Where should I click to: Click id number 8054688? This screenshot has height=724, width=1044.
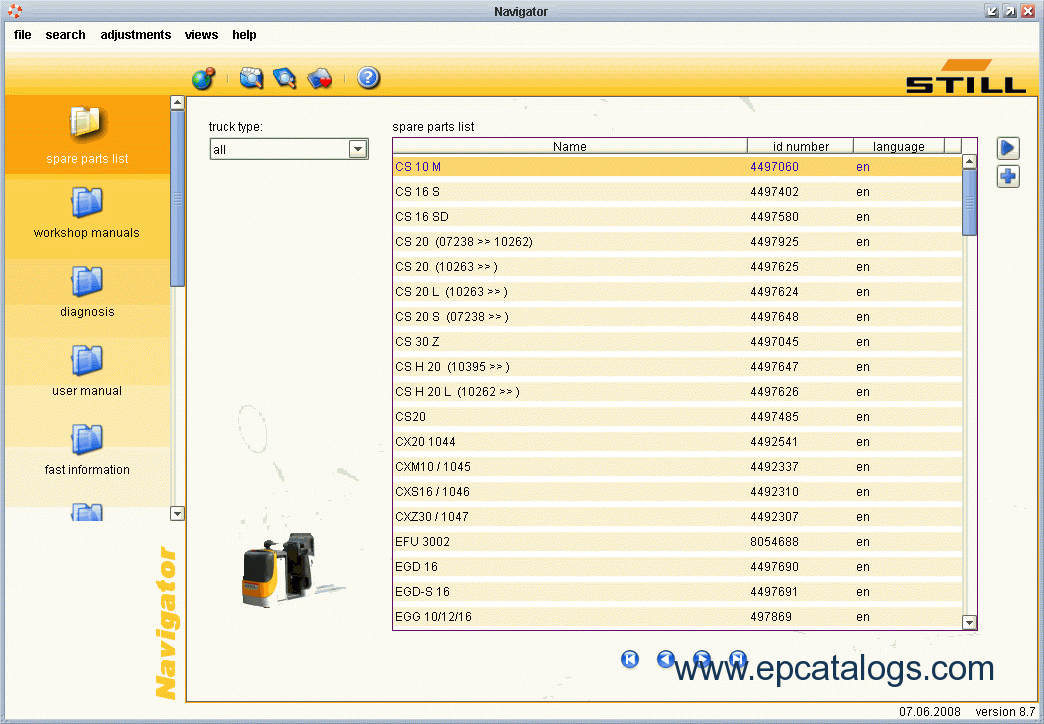pos(774,542)
